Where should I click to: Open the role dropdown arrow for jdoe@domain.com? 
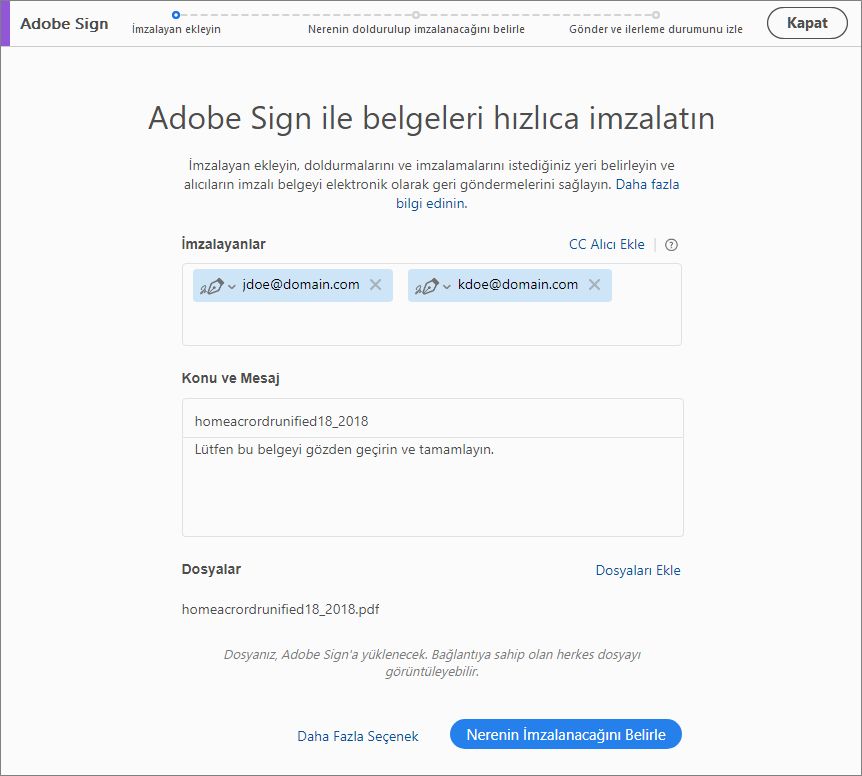(x=232, y=287)
